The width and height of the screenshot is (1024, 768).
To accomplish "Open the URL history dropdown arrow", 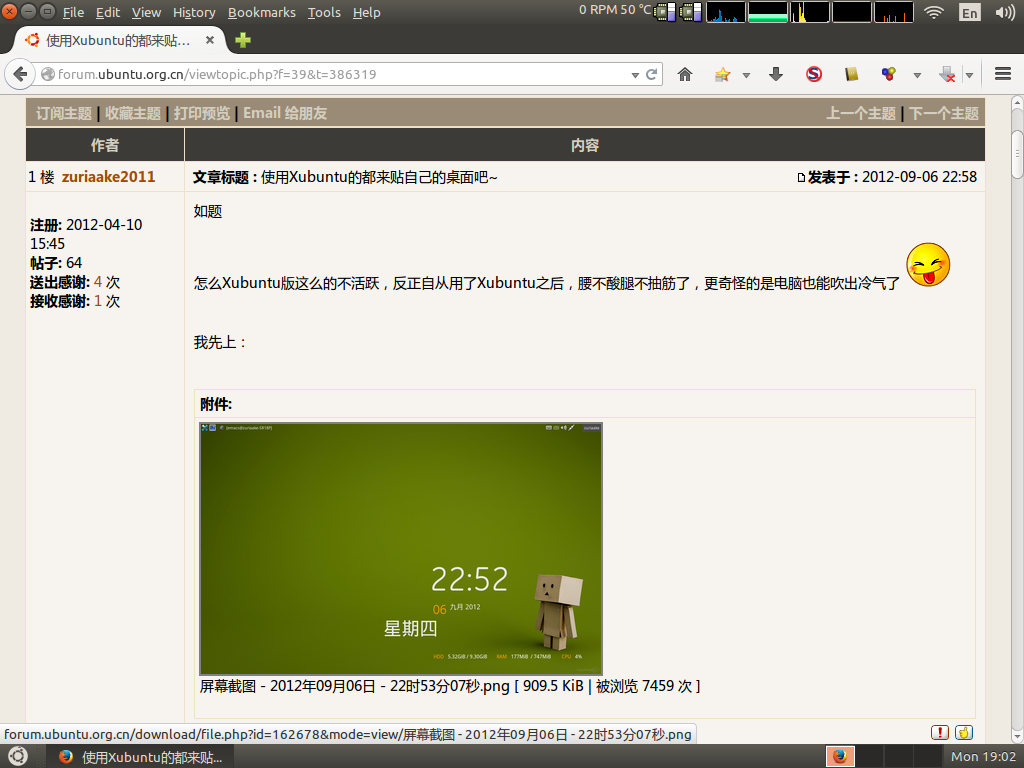I will (x=635, y=75).
